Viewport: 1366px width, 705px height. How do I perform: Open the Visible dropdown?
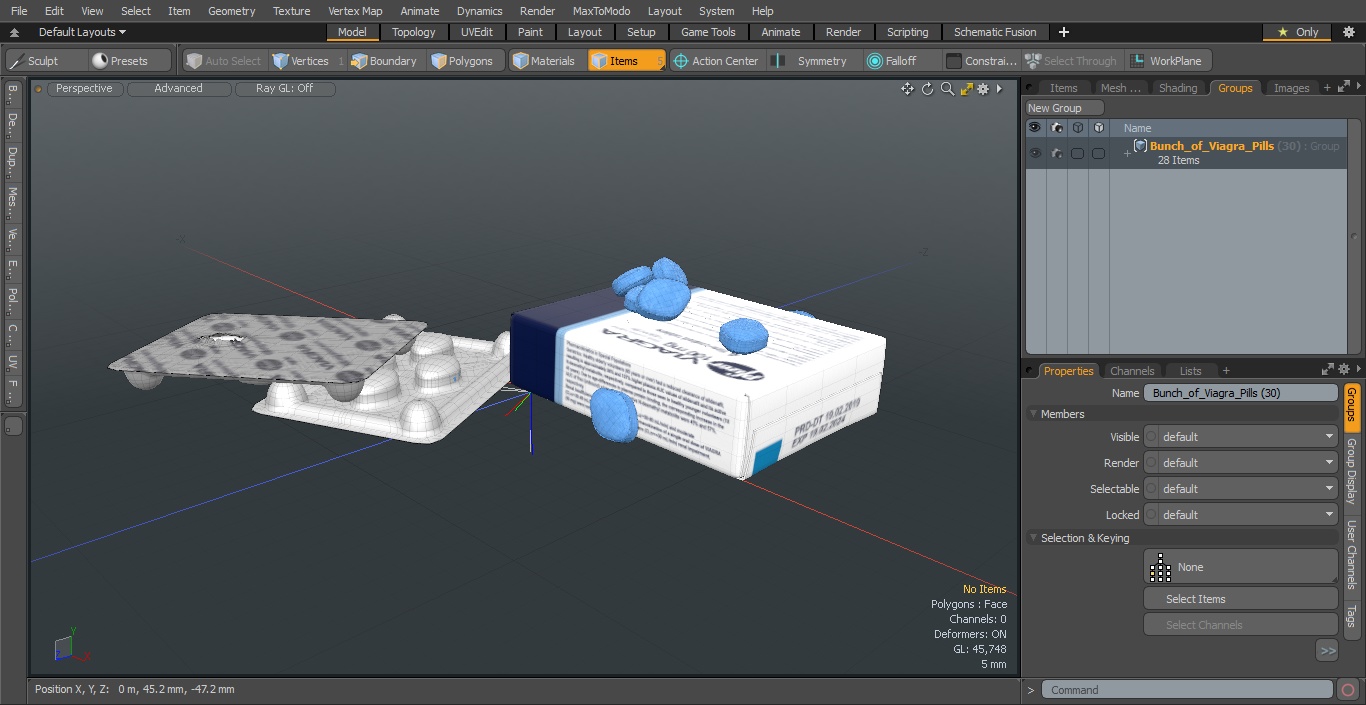1240,437
